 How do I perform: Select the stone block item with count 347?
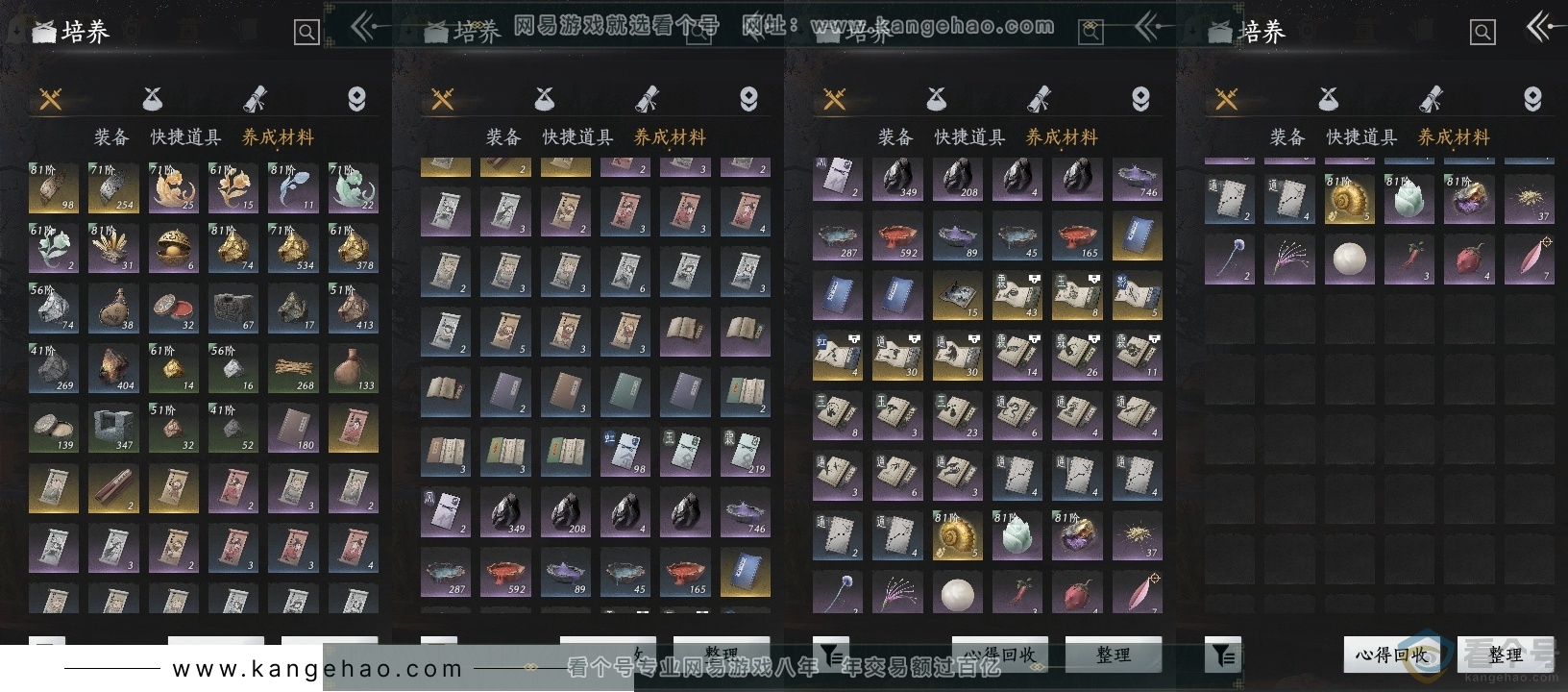tap(113, 429)
